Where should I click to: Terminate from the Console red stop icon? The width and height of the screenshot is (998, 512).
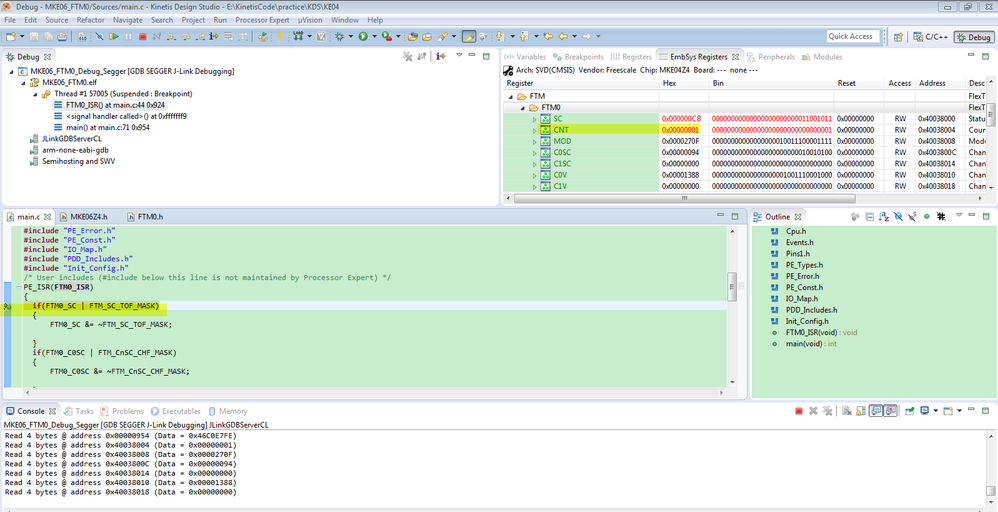tap(799, 411)
